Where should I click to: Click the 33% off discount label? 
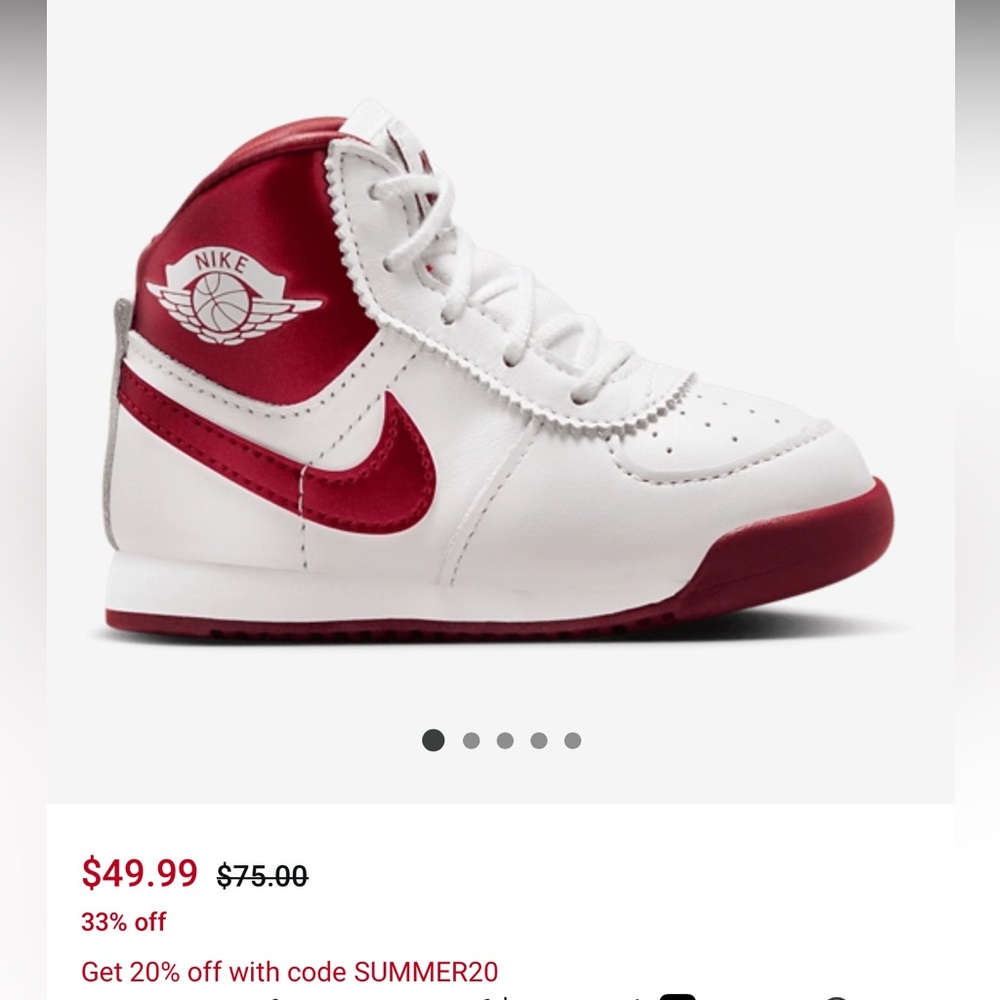[123, 923]
